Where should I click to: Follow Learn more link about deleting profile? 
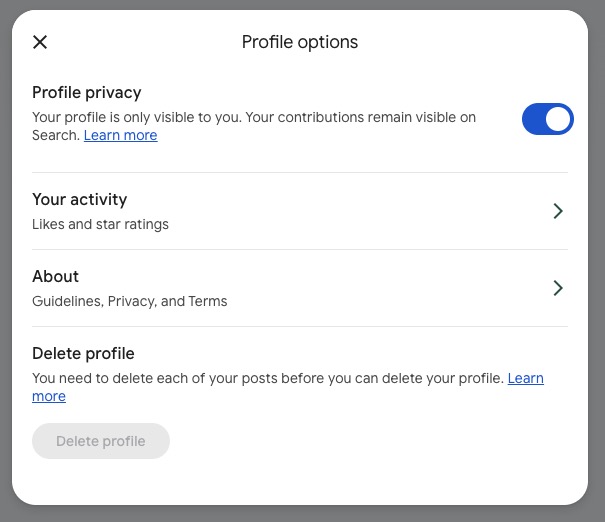tap(525, 378)
